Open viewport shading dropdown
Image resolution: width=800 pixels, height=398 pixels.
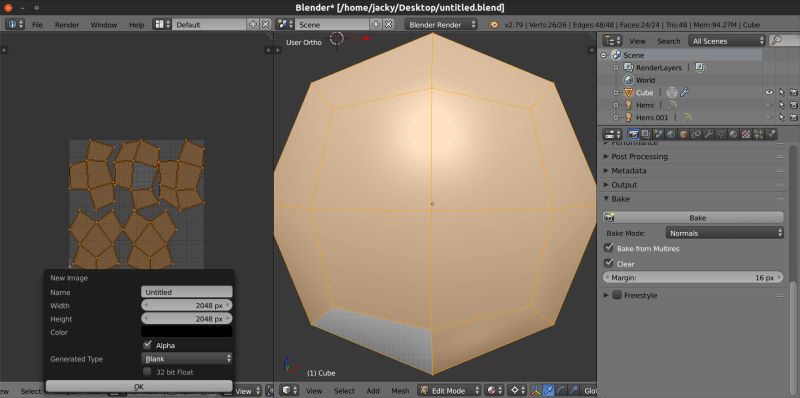coord(494,390)
